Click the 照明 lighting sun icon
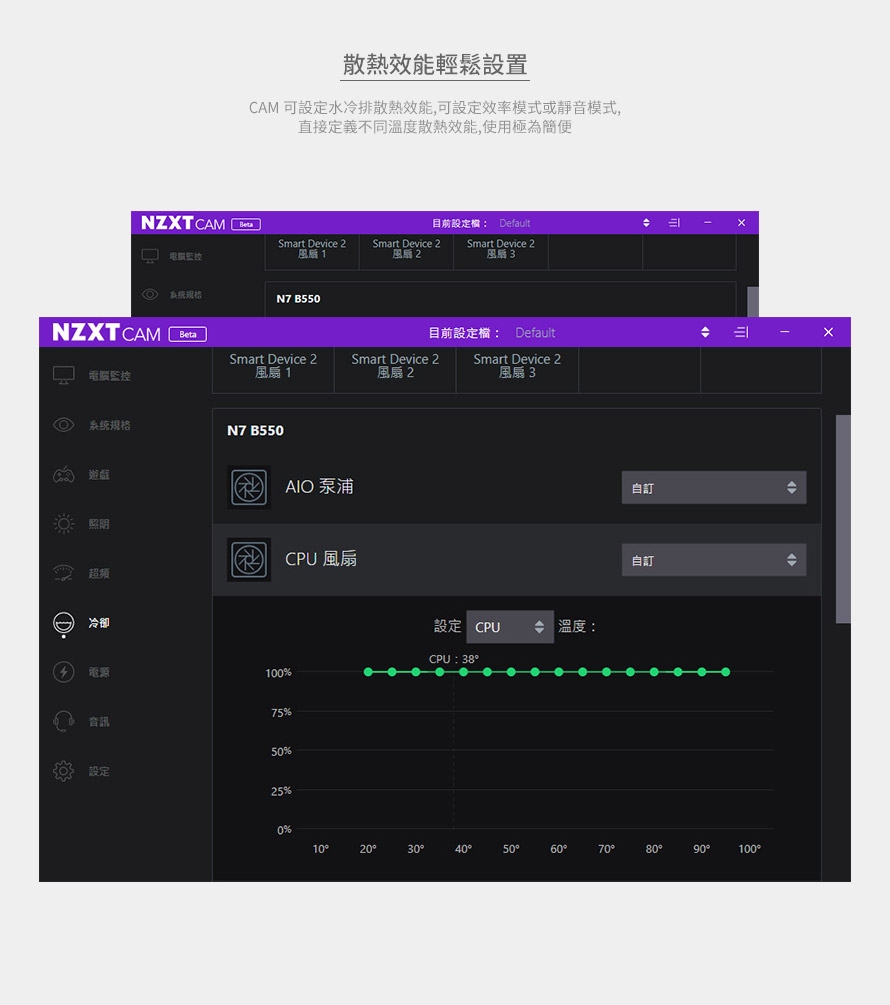Viewport: 890px width, 1005px height. tap(64, 524)
